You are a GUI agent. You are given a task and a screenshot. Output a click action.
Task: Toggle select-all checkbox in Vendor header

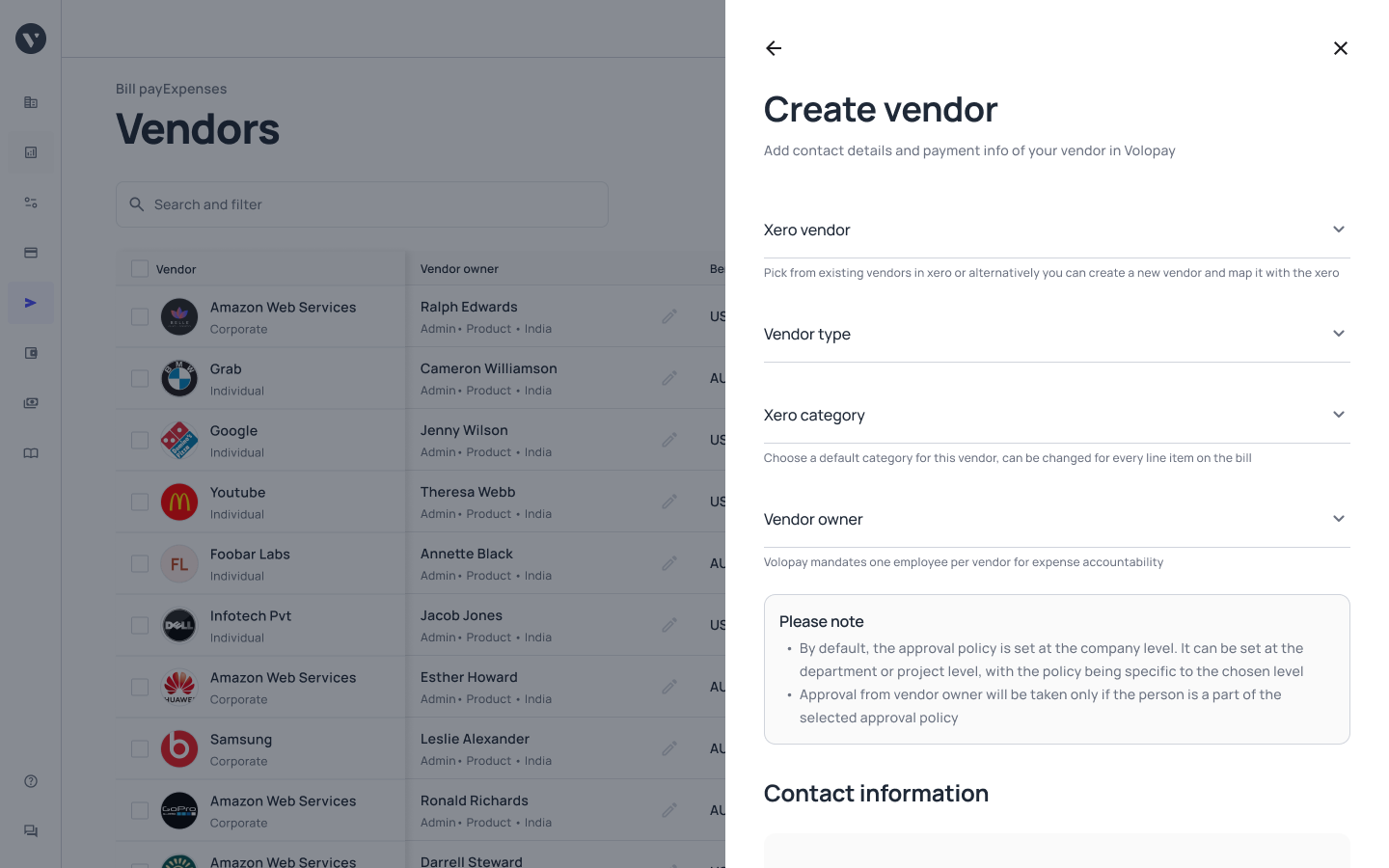coord(140,269)
